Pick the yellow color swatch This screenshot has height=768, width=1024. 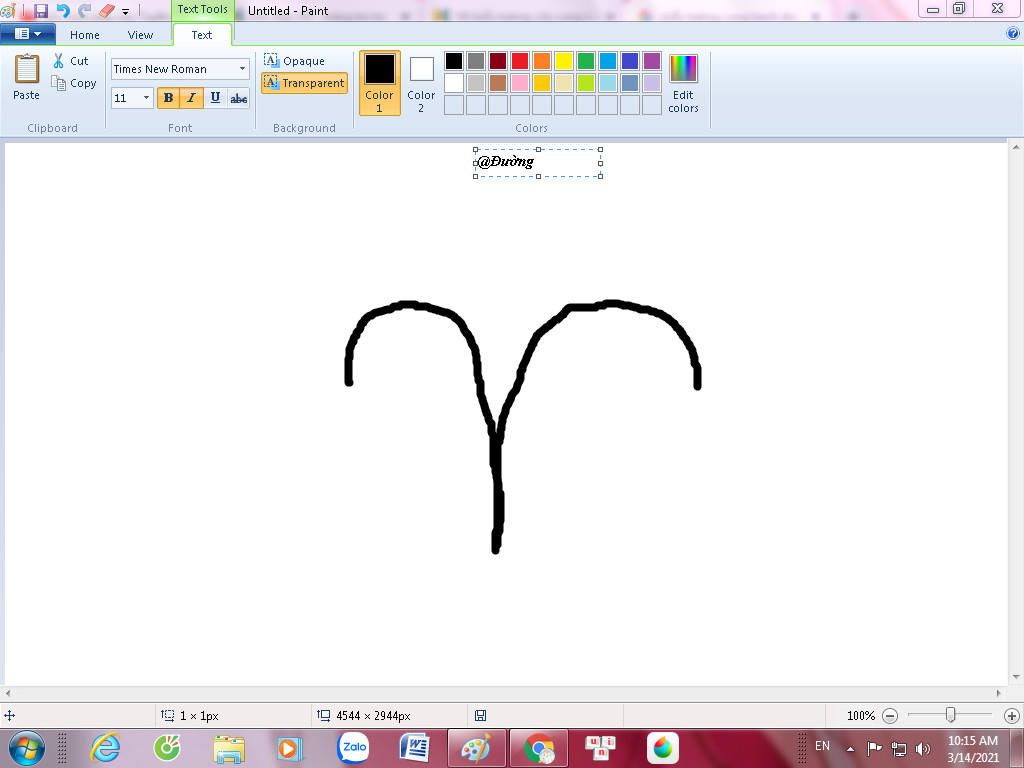tap(564, 61)
